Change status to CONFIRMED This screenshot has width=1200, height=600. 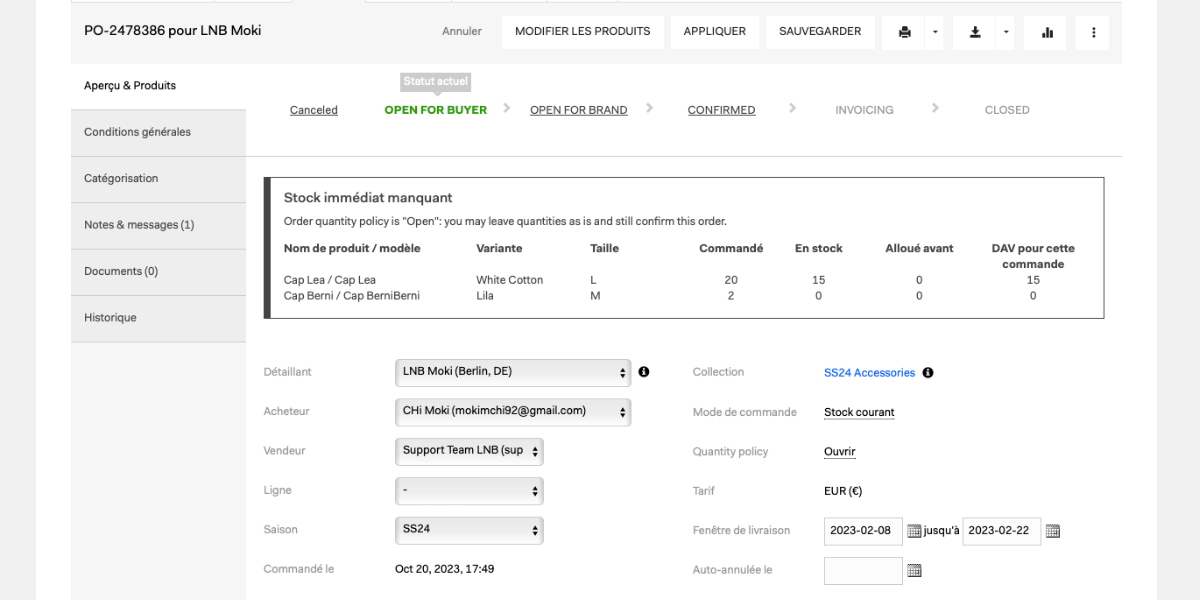click(721, 110)
